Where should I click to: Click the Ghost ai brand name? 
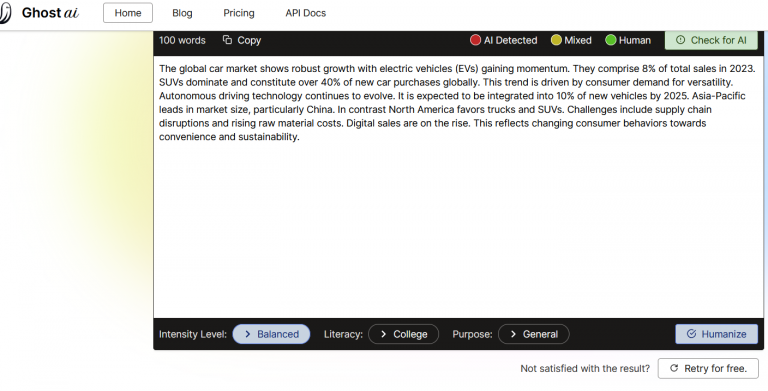click(50, 13)
